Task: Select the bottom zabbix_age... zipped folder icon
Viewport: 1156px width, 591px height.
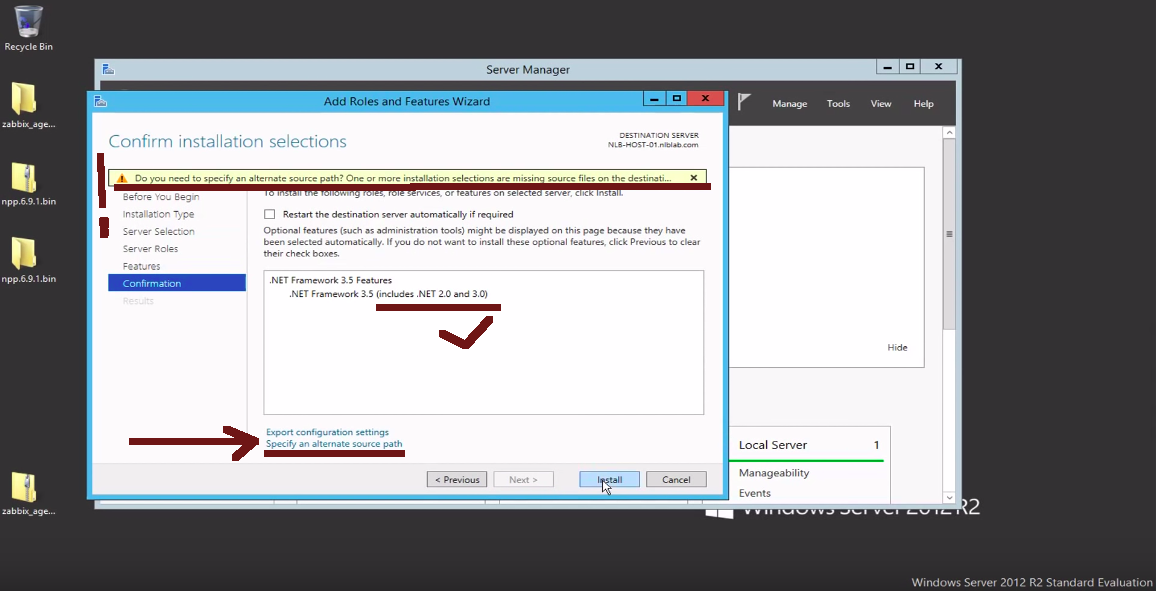Action: click(28, 492)
